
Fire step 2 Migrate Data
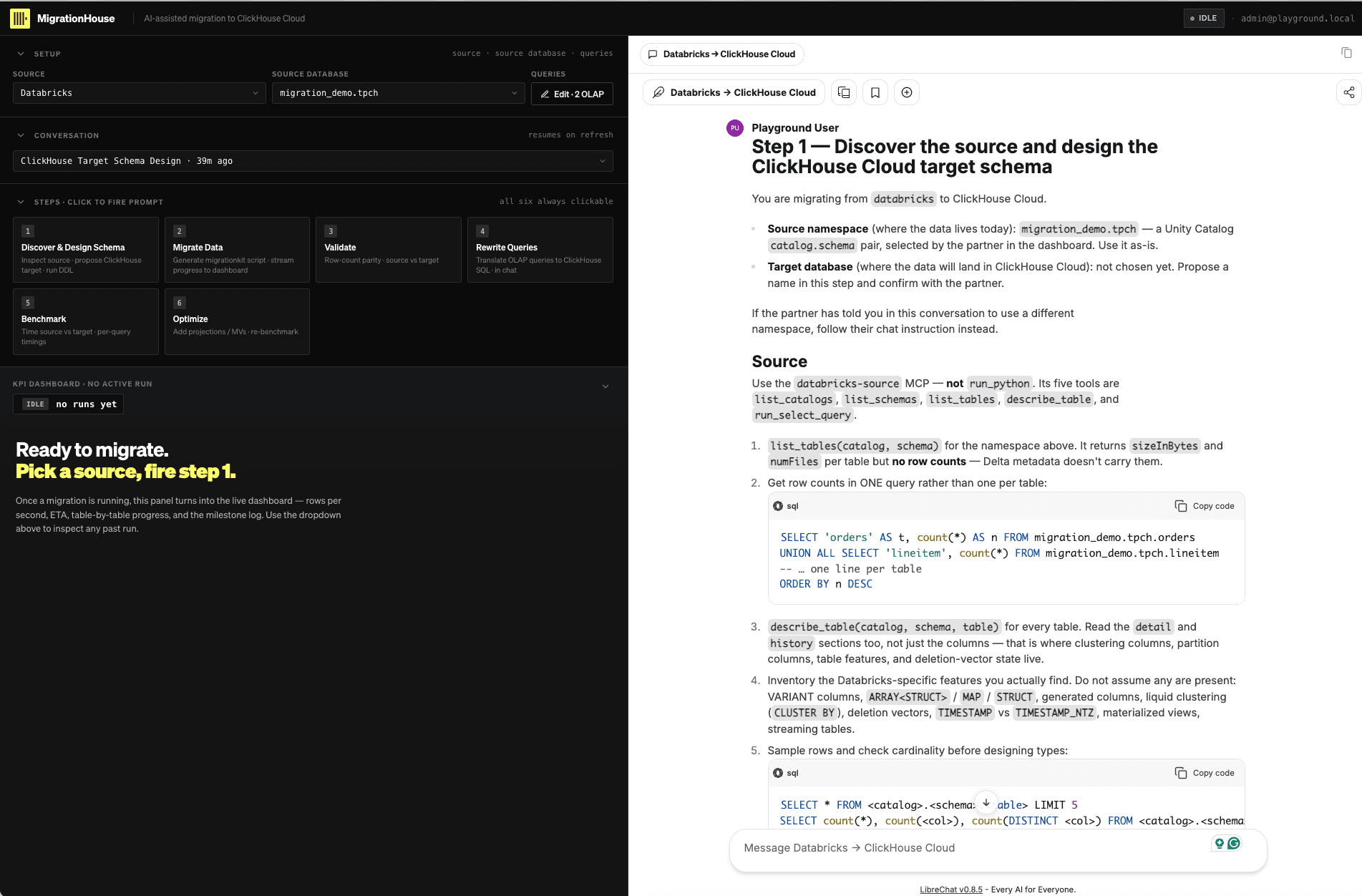pos(237,250)
